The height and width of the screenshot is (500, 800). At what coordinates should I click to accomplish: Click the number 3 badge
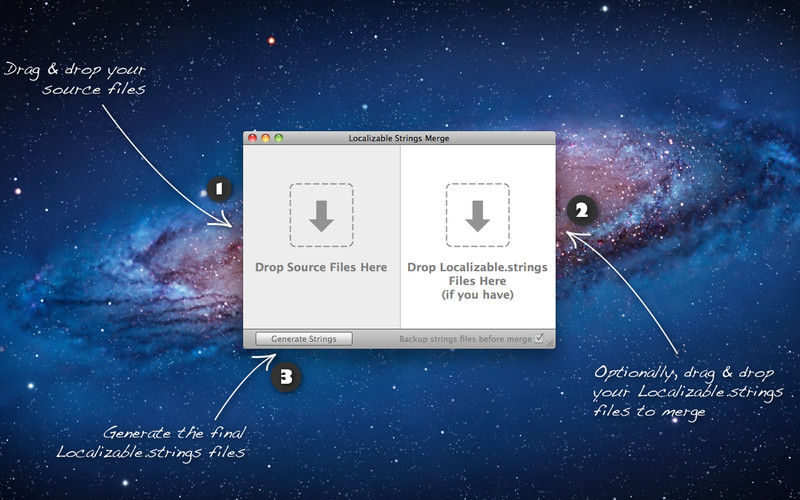pos(286,376)
